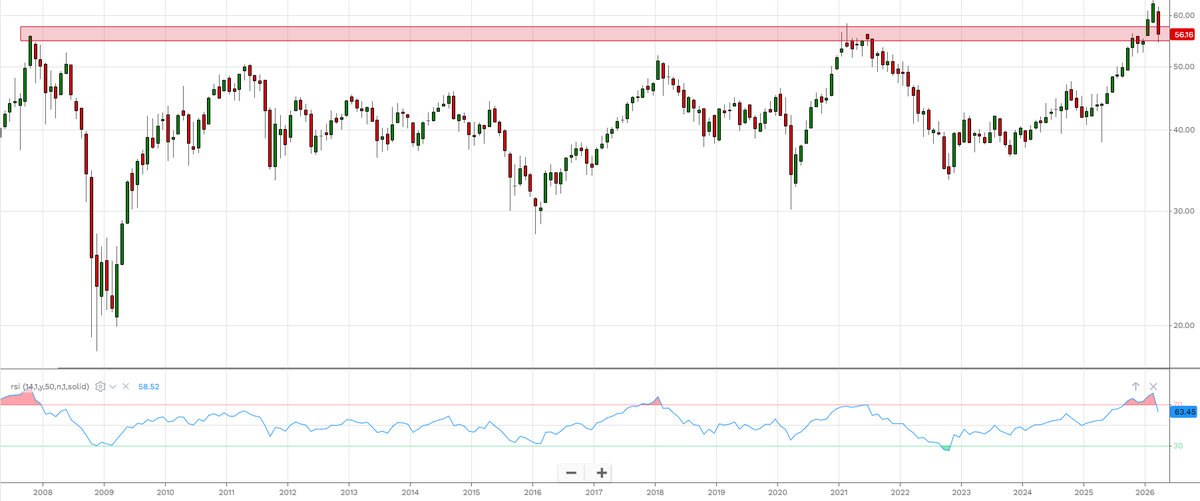
Task: Expand the RSI indicator chevron menu
Action: point(113,386)
